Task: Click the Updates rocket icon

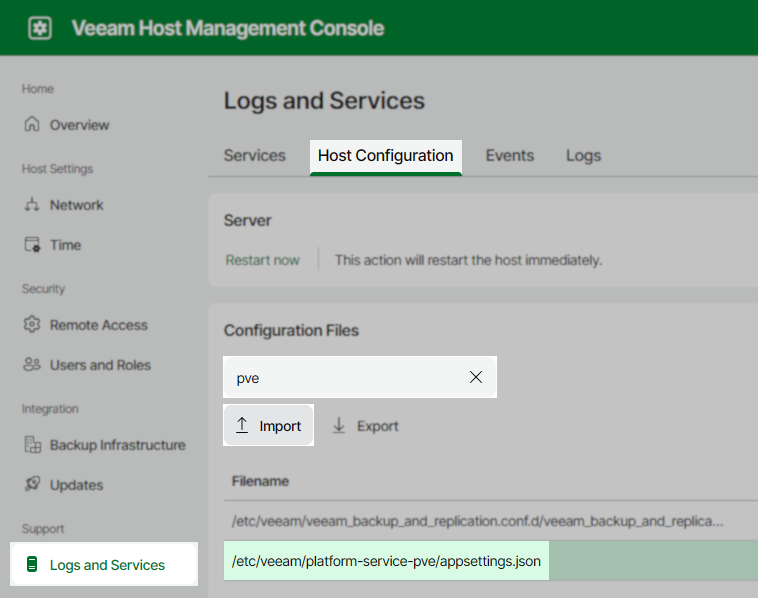Action: click(32, 484)
